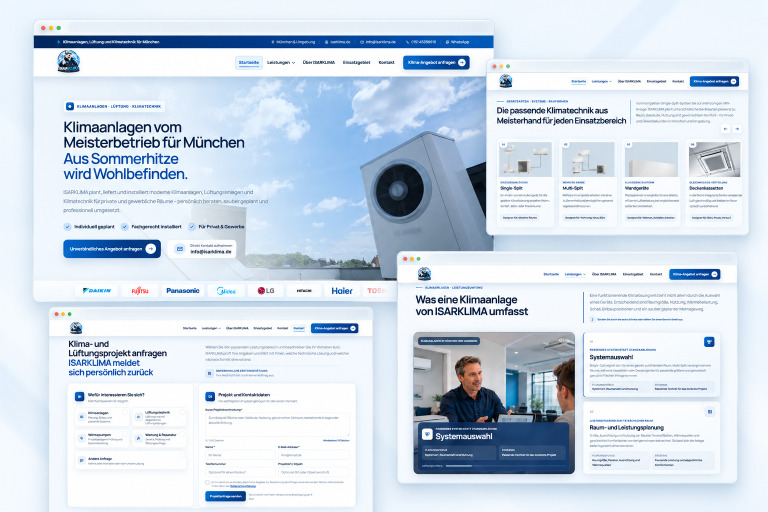Expand Leistungen menu in the Klimatechnik product window

pyautogui.click(x=601, y=81)
